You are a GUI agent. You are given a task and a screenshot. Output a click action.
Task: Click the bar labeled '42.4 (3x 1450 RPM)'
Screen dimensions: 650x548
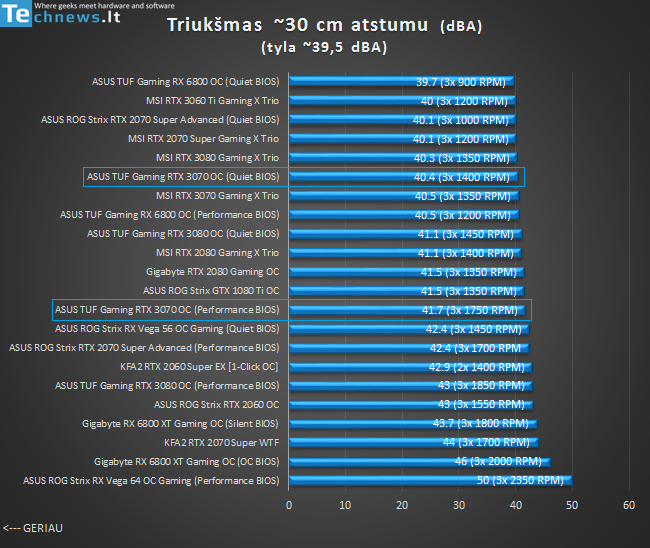coord(409,329)
